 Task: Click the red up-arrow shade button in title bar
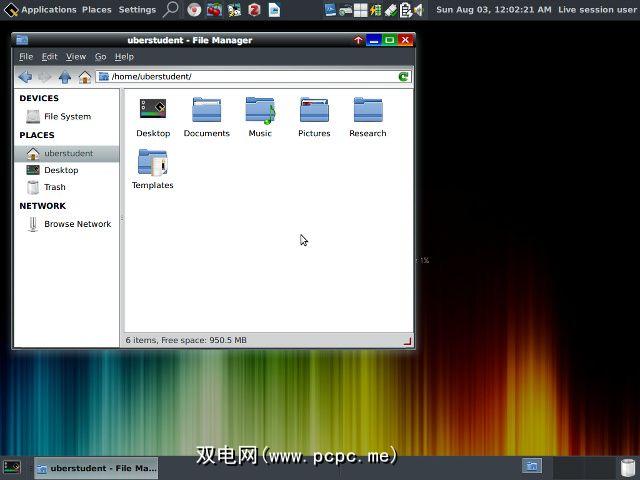pos(358,40)
